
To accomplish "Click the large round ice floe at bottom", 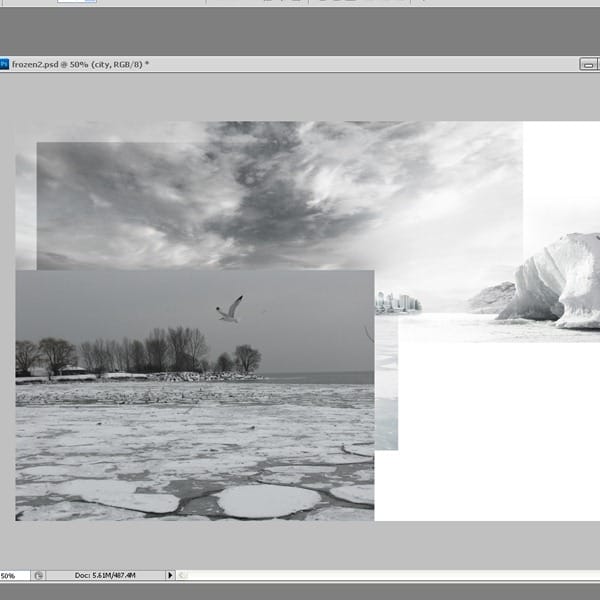I will click(266, 500).
